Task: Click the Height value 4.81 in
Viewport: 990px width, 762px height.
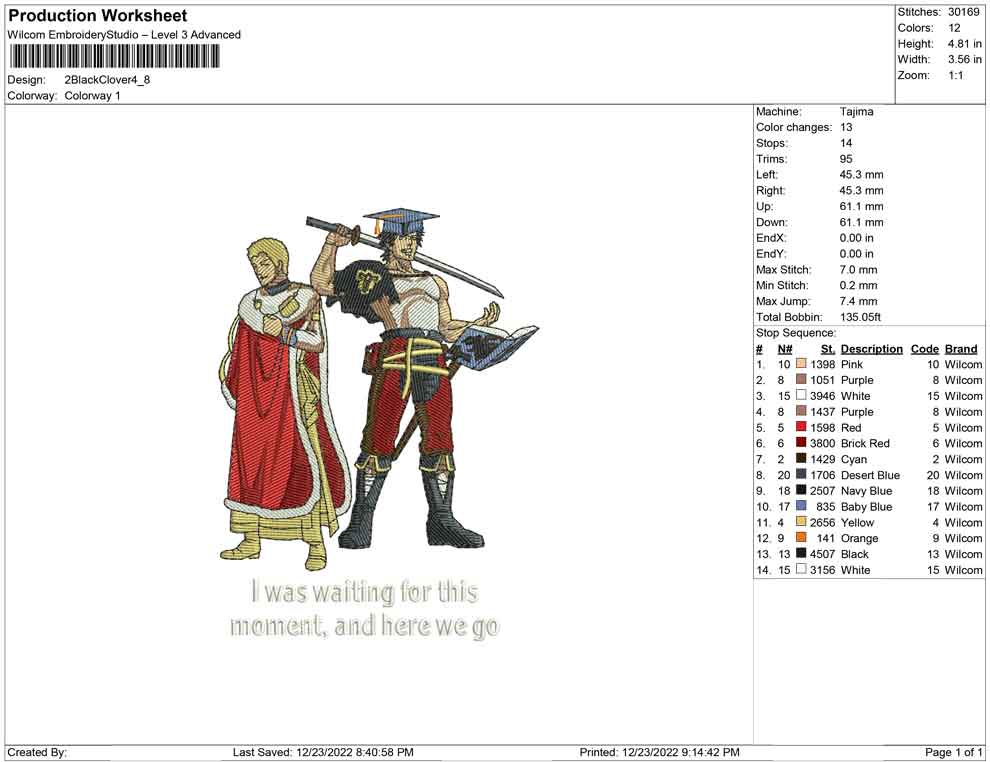Action: coord(964,44)
